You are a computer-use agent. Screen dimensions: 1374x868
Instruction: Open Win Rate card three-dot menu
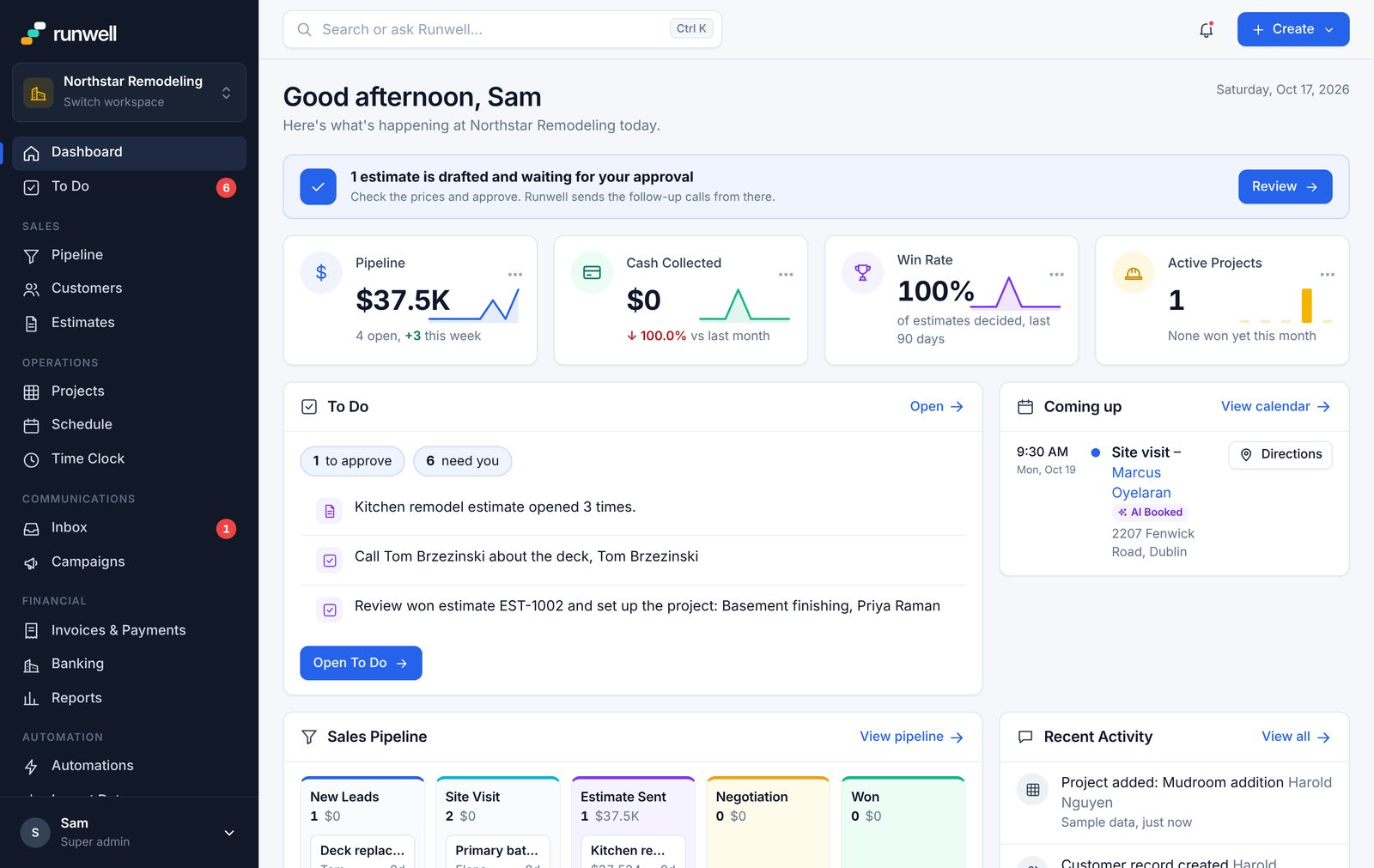tap(1057, 275)
